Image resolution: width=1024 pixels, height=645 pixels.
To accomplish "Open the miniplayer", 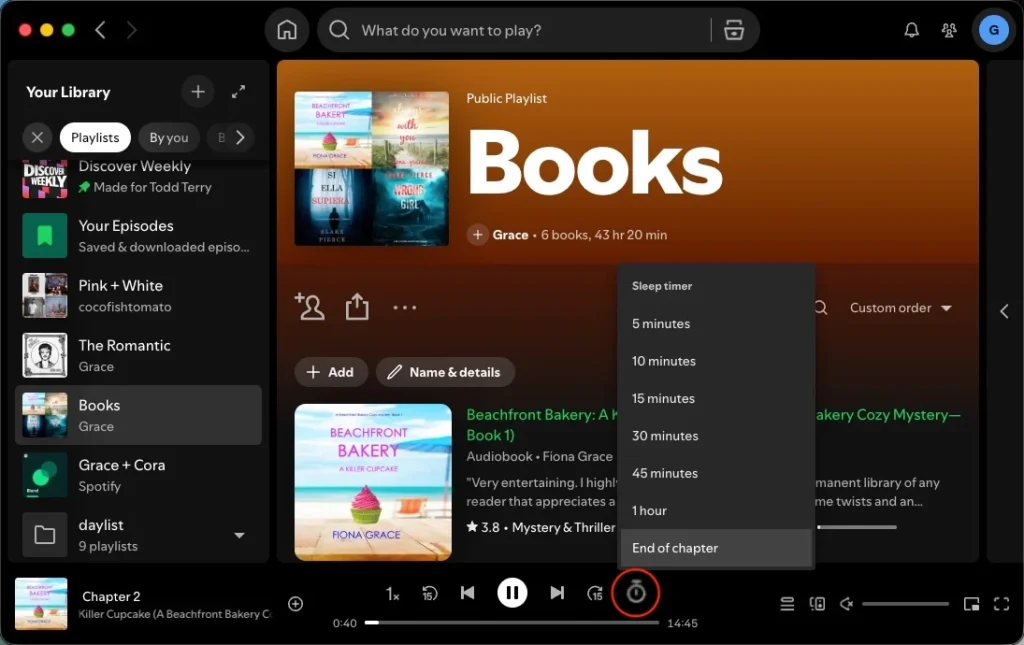I will tap(971, 604).
